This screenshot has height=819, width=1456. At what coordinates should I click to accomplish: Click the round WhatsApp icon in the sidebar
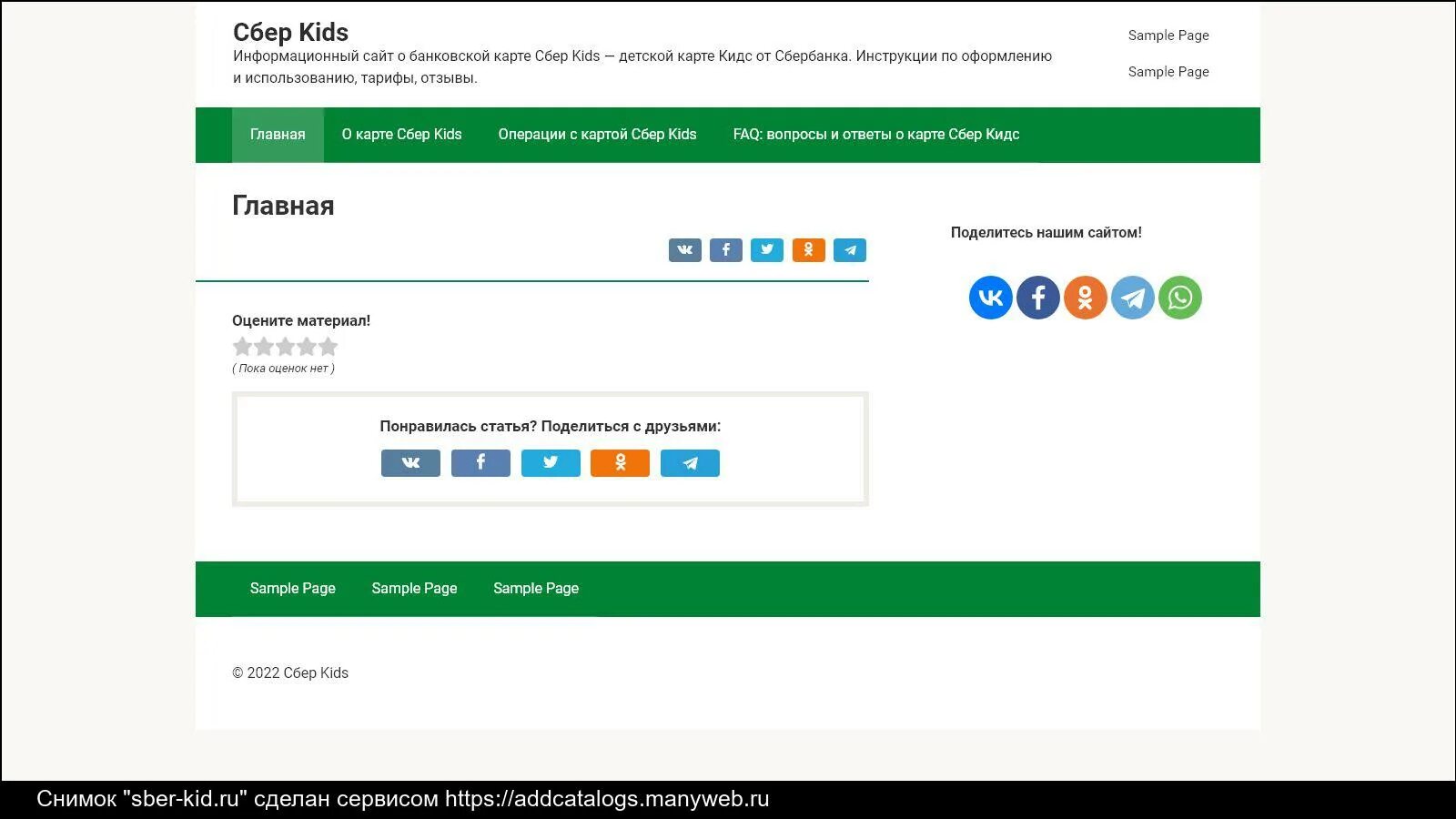[1180, 298]
